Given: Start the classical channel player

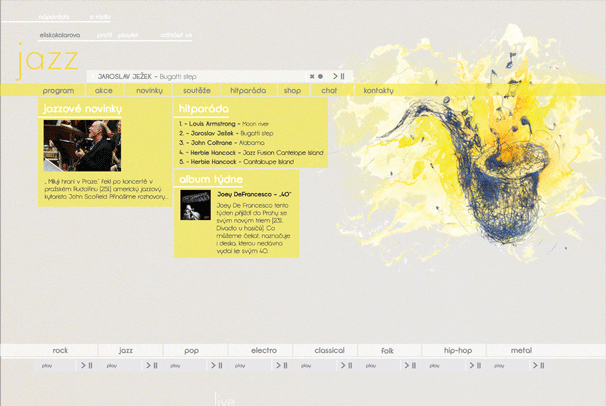Looking at the screenshot, I should point(346,366).
